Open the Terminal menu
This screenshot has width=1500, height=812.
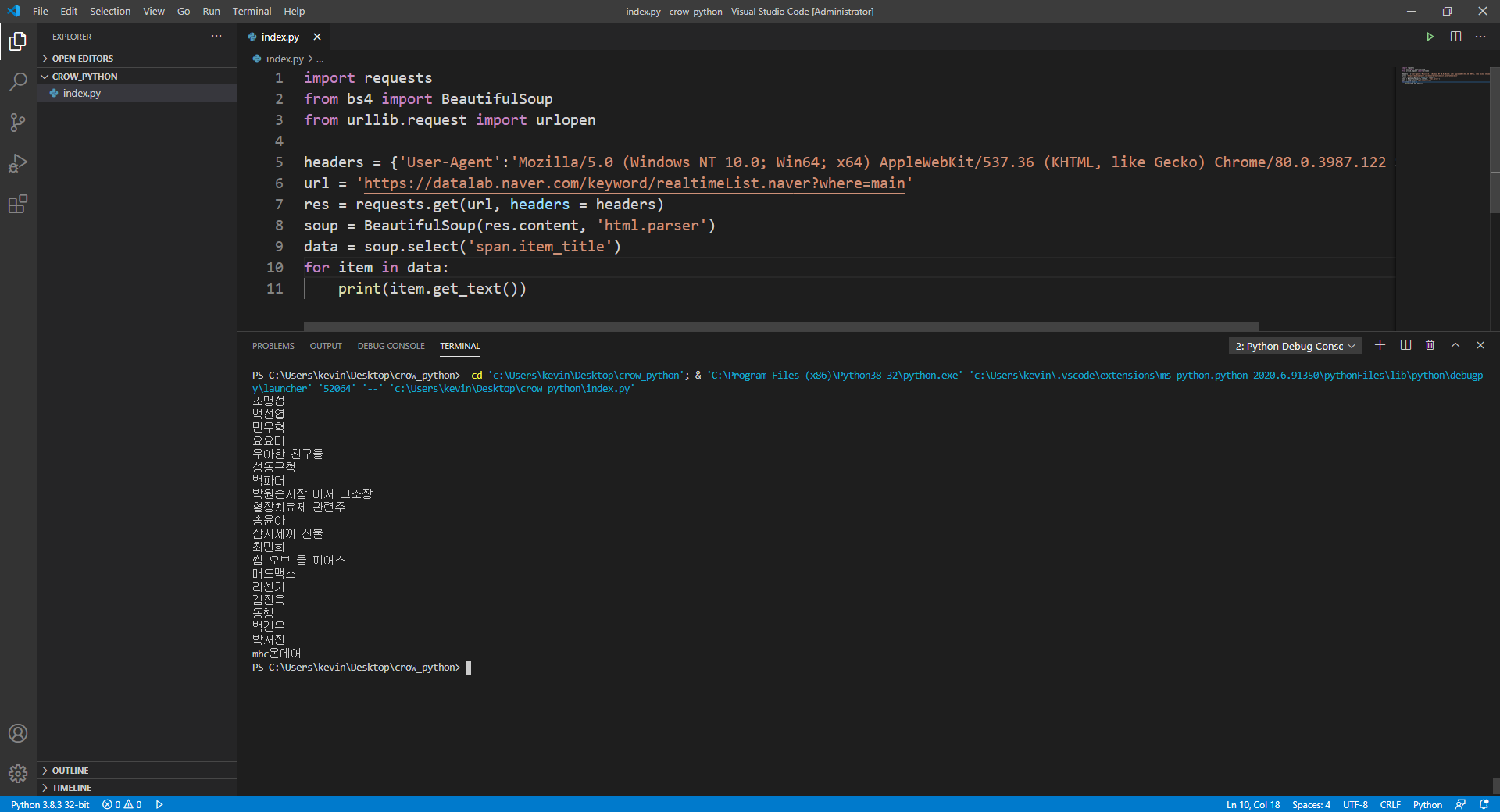point(252,11)
